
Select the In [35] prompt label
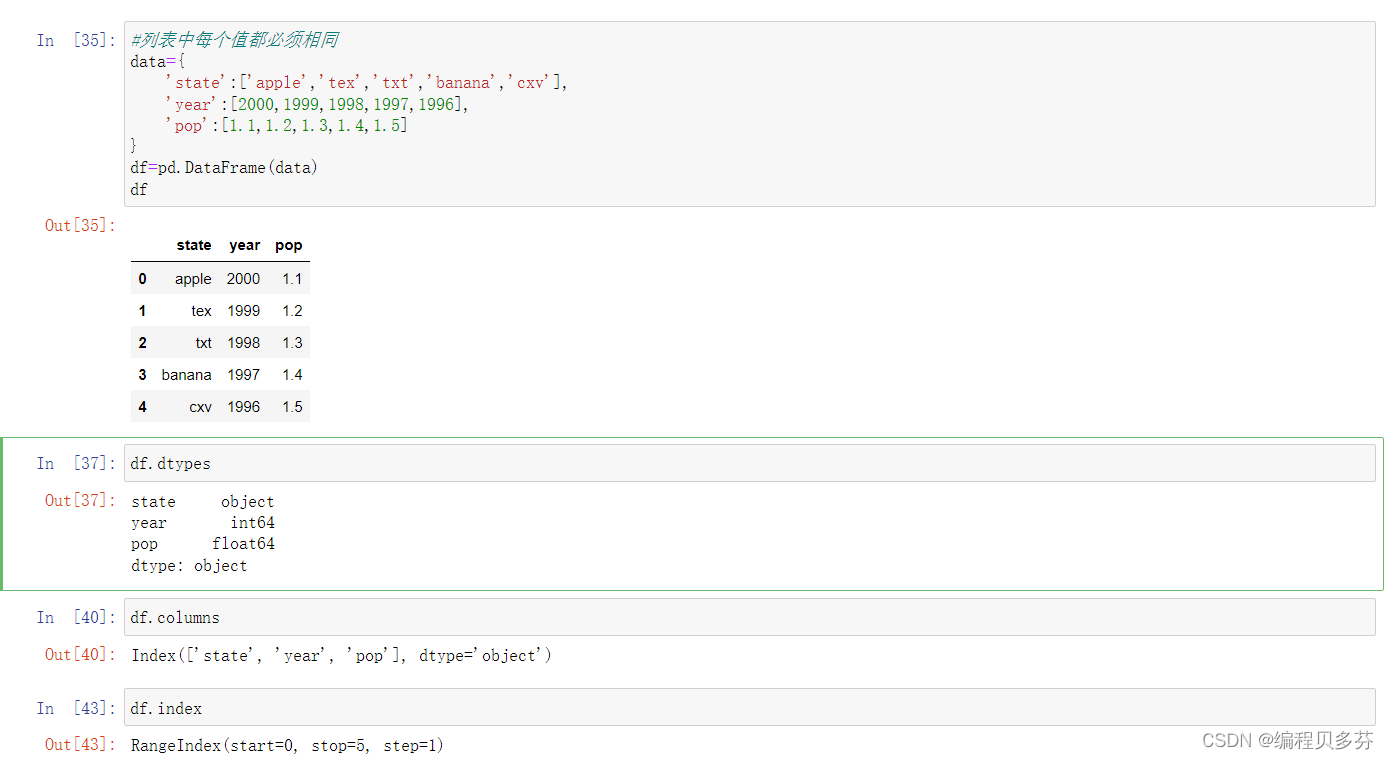(76, 40)
